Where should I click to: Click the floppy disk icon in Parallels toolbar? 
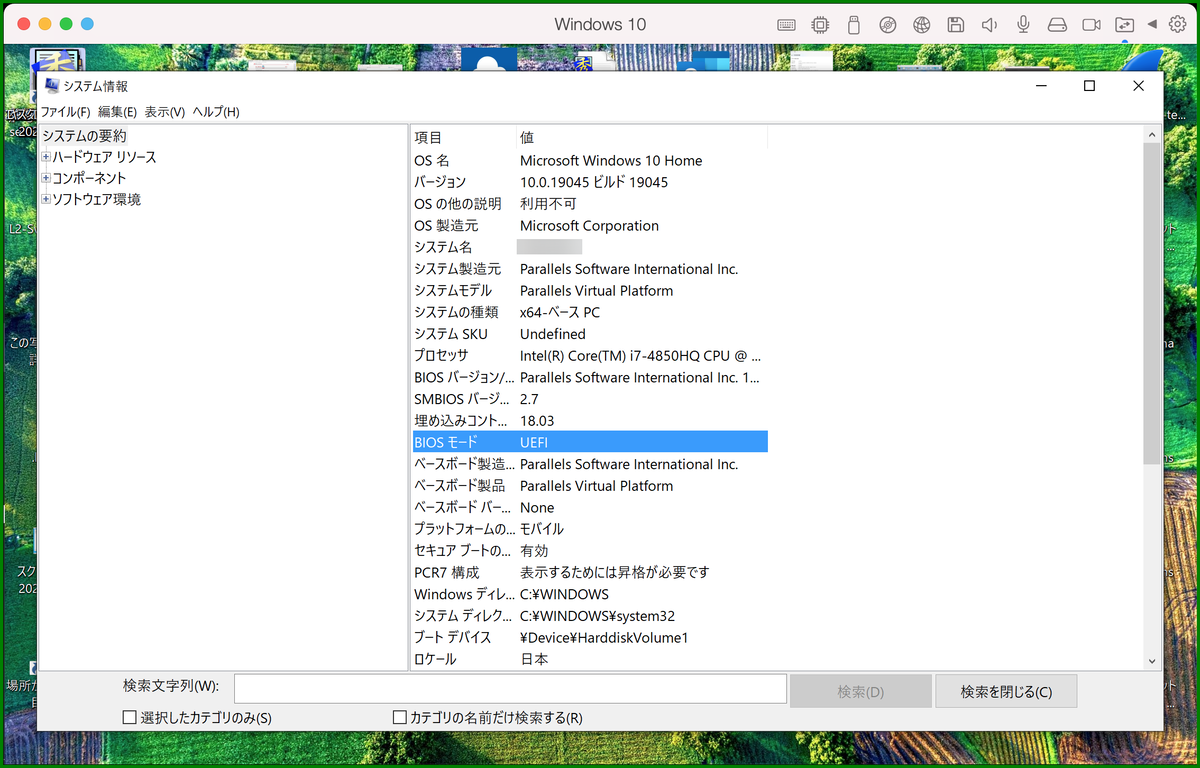(956, 25)
